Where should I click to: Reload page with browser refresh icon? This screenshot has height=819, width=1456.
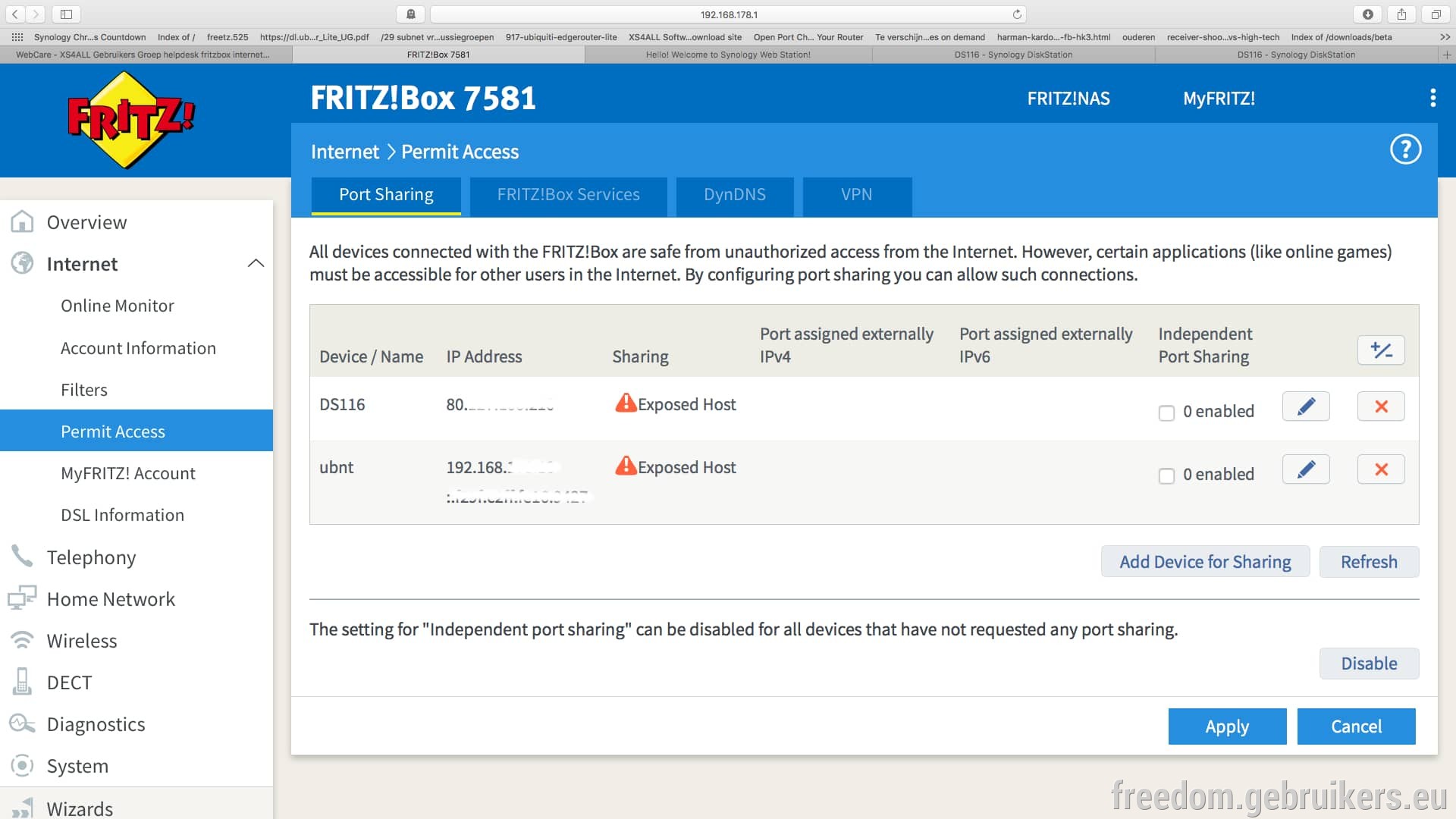click(x=1017, y=14)
